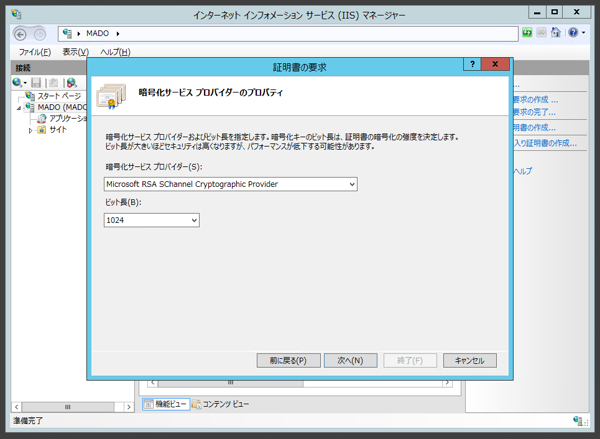The image size is (600, 439).
Task: Click the right arrow of 接続 panel scrollbar
Action: tap(129, 407)
